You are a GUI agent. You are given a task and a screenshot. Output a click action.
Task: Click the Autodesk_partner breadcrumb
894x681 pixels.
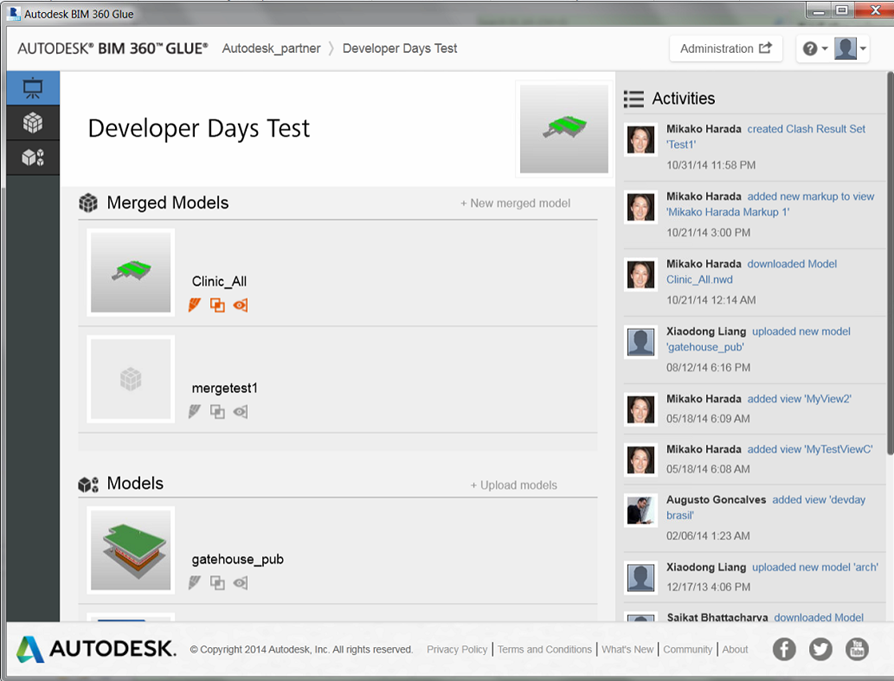[x=271, y=48]
